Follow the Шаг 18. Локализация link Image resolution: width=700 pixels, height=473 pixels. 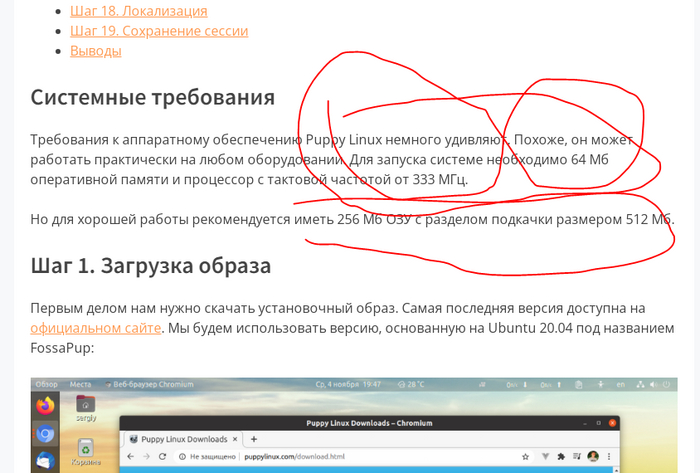coord(139,11)
